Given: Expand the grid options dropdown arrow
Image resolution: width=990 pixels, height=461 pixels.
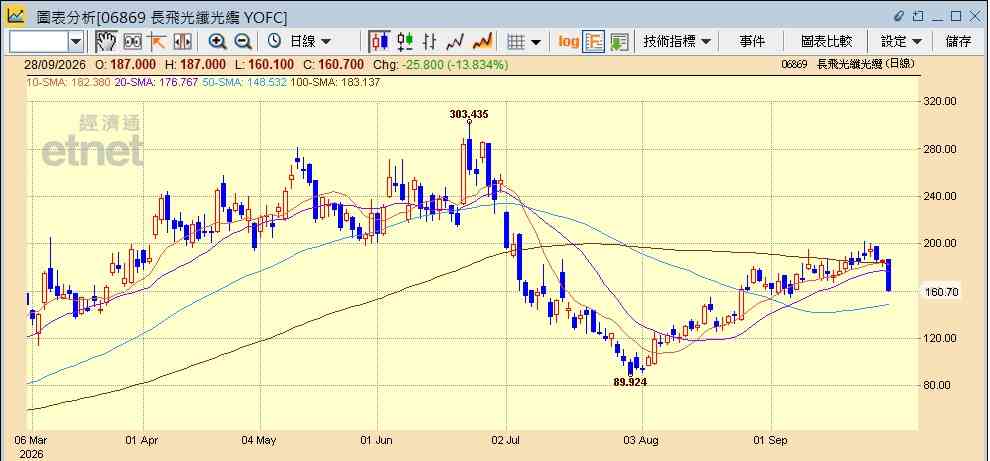Looking at the screenshot, I should 536,42.
